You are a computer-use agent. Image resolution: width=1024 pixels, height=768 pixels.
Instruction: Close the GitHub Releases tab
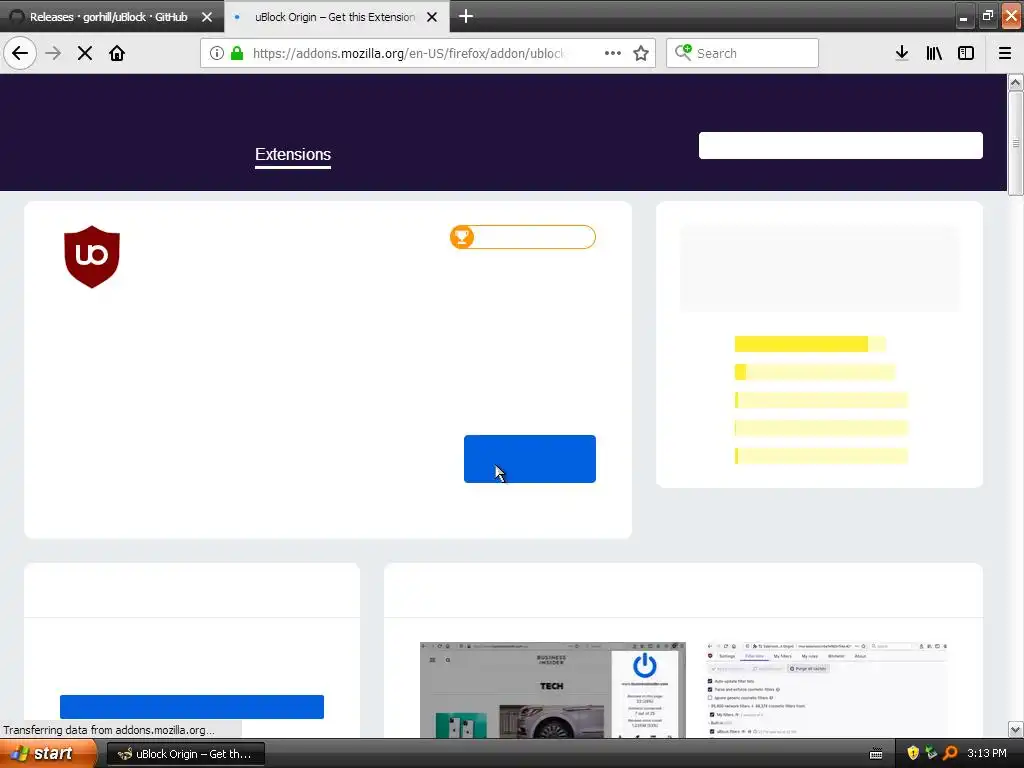207,17
